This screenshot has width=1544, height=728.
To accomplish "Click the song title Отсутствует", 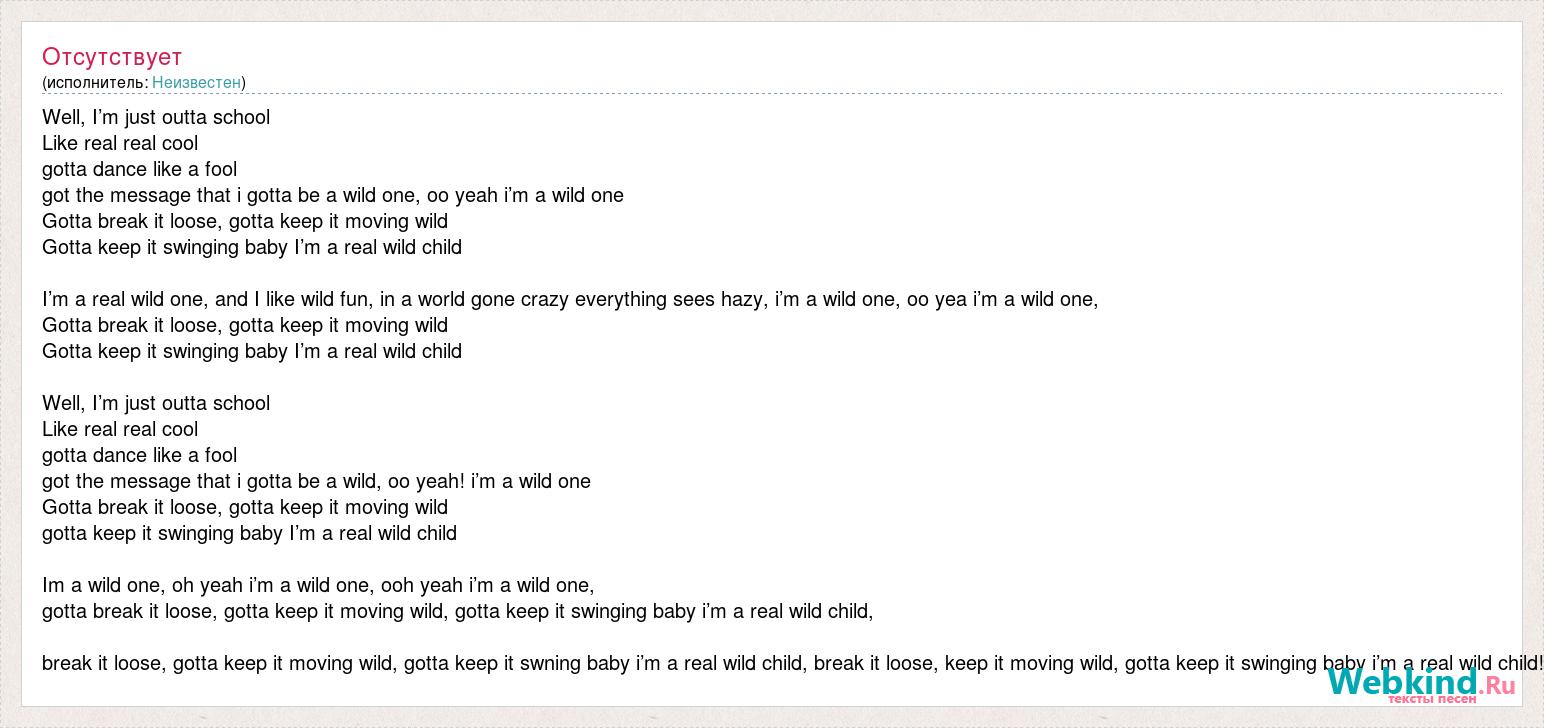I will 112,56.
